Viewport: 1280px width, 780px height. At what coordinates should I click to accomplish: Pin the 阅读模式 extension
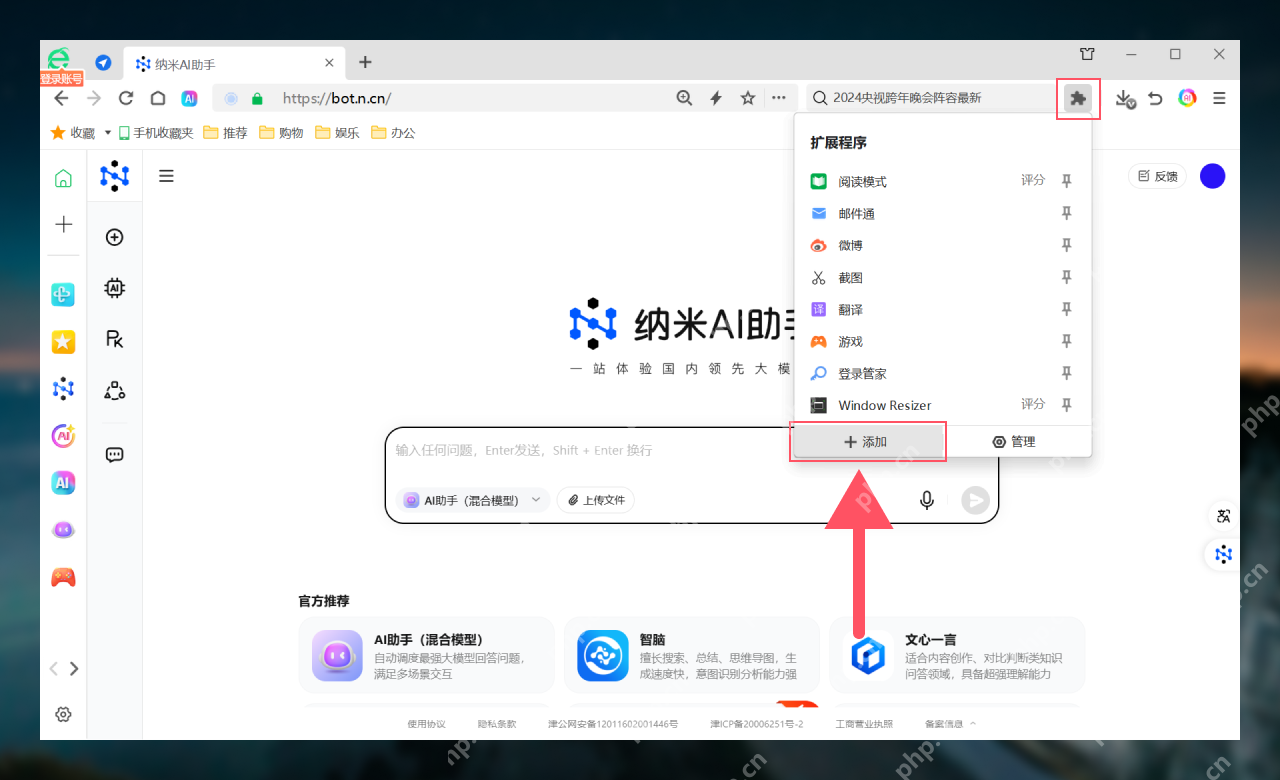tap(1067, 181)
